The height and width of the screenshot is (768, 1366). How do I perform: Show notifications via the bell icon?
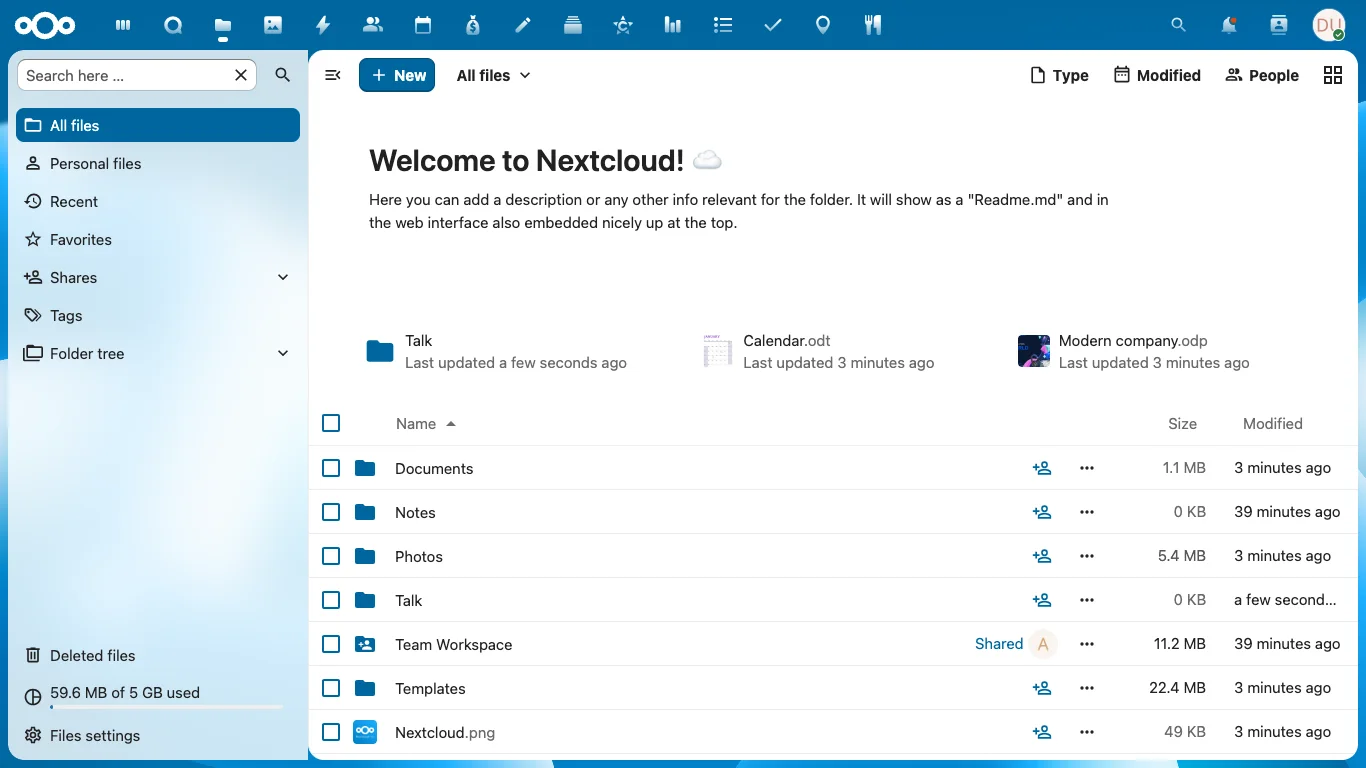pos(1229,25)
